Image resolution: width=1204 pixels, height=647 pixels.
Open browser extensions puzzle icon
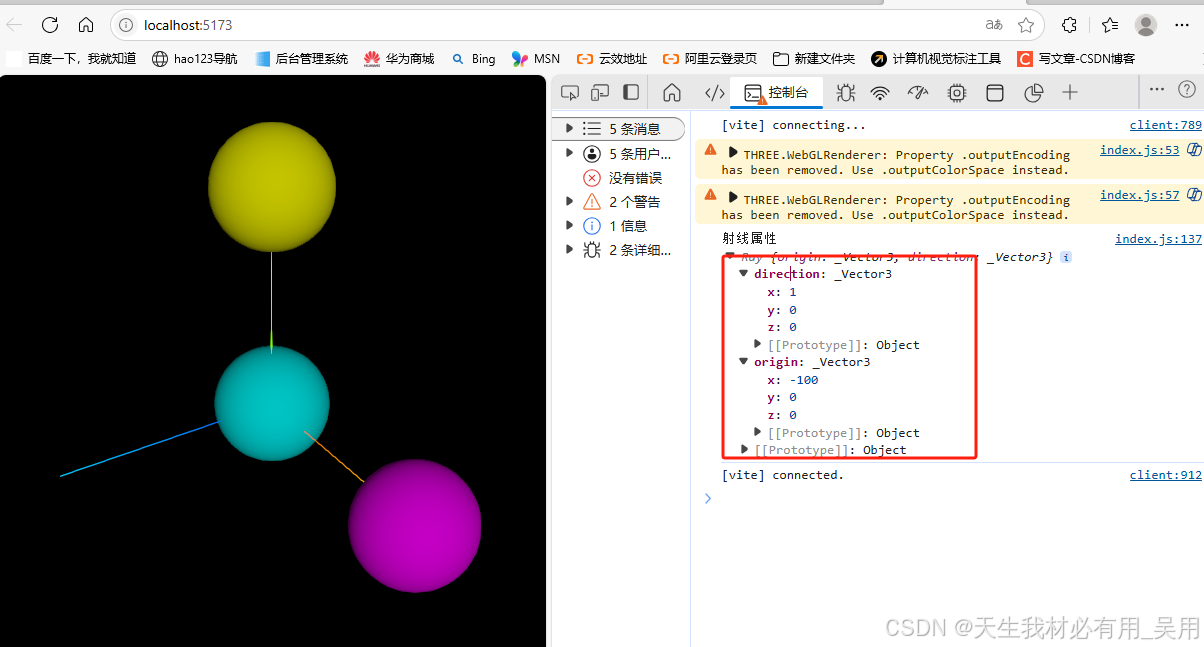1069,25
